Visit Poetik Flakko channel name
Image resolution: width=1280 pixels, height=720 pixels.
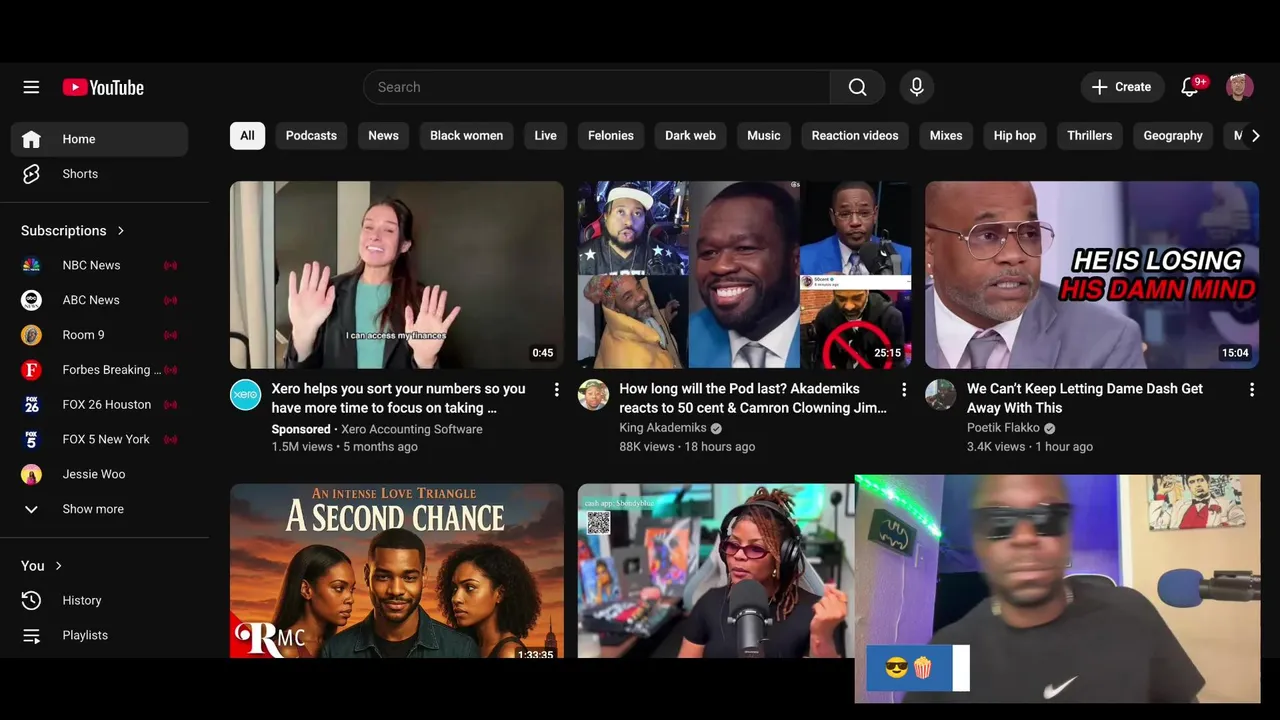tap(1003, 428)
